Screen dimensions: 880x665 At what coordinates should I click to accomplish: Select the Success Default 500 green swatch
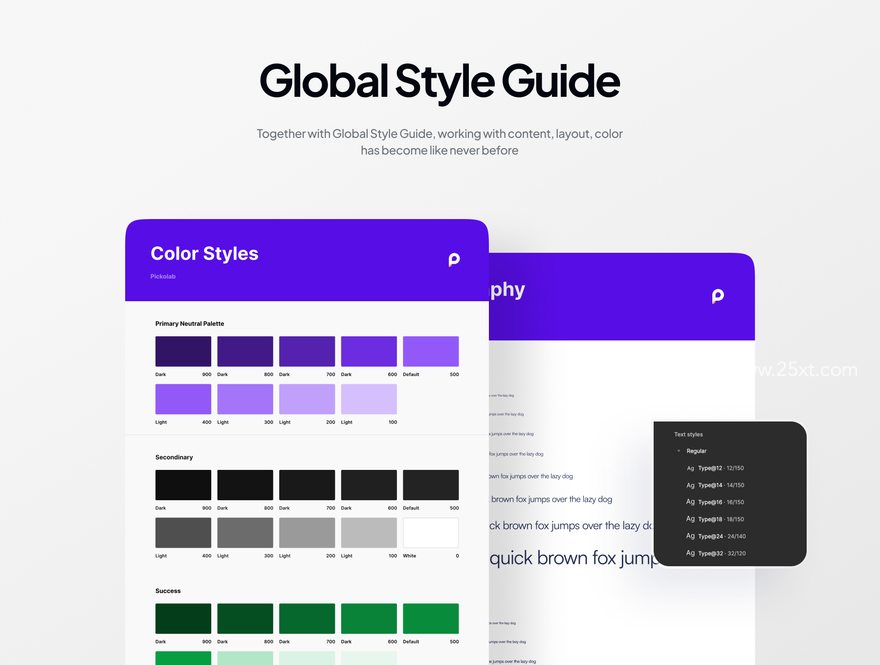point(430,618)
